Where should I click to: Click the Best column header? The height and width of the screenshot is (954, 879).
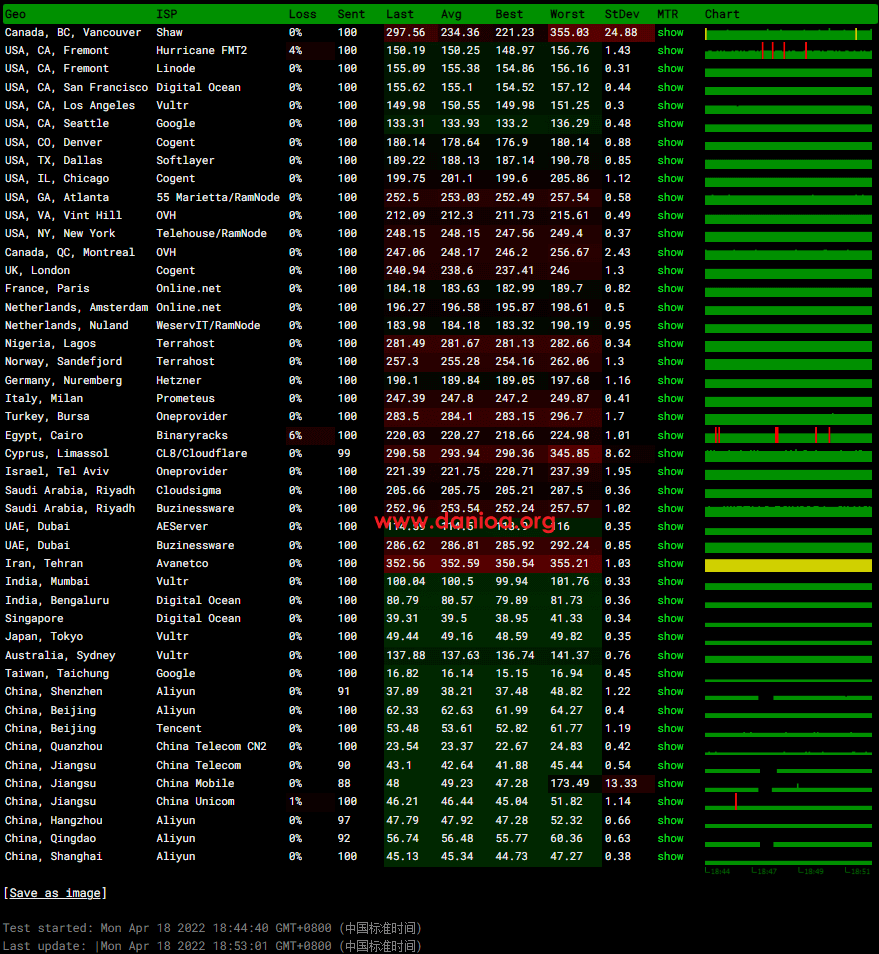point(509,14)
